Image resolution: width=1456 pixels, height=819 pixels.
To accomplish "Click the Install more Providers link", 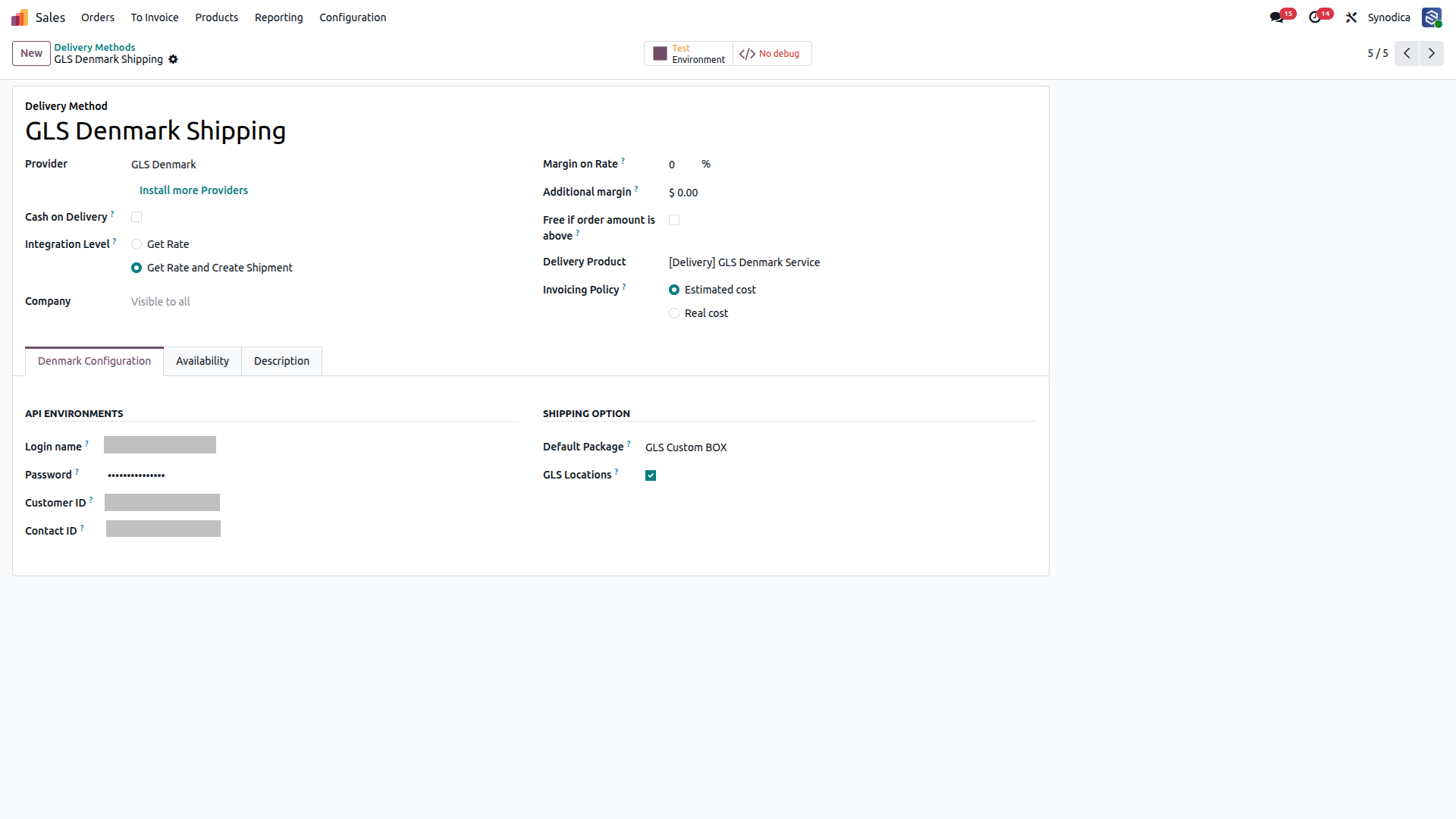I will 193,190.
